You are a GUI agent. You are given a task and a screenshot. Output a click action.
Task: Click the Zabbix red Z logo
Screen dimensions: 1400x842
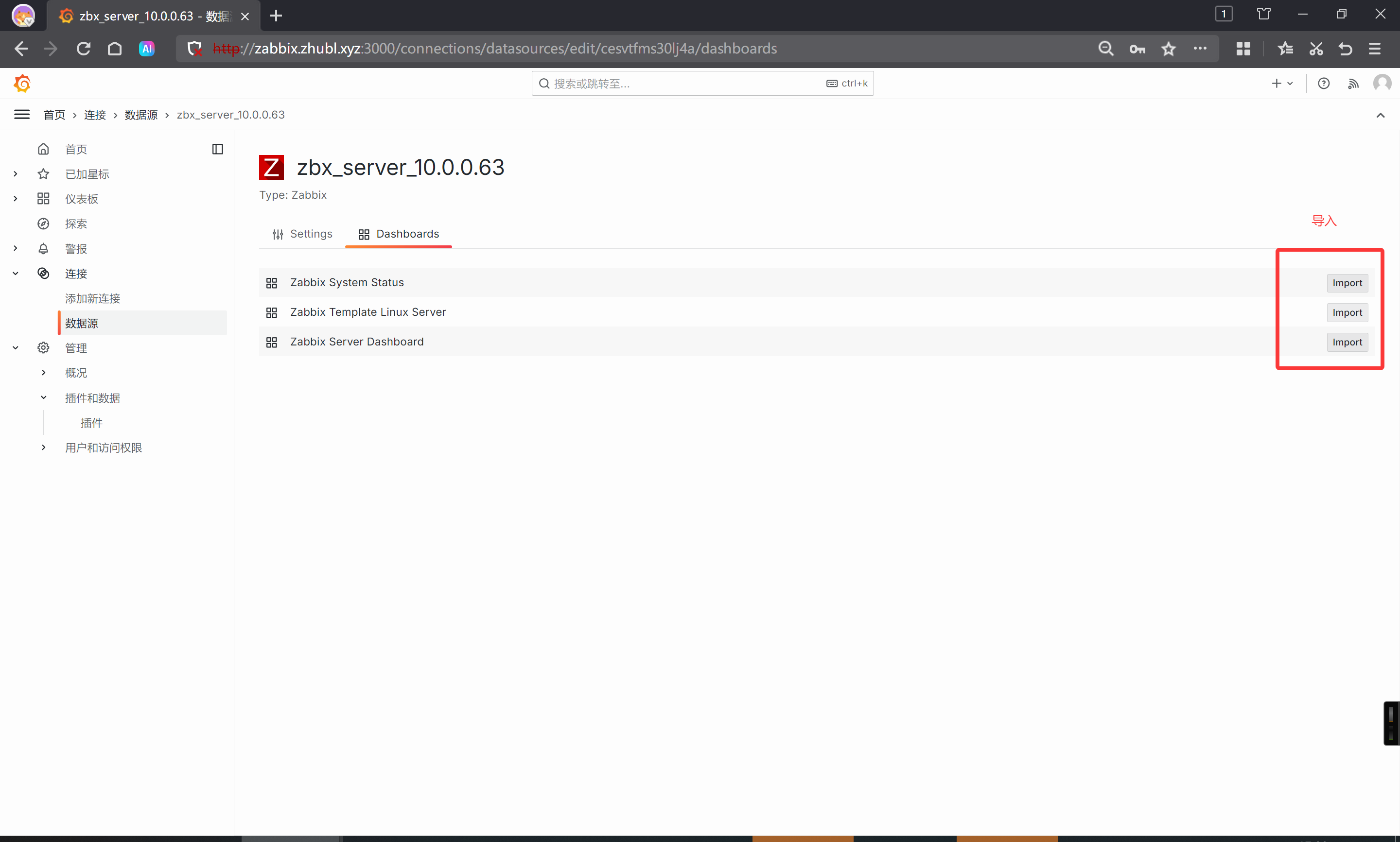click(271, 167)
